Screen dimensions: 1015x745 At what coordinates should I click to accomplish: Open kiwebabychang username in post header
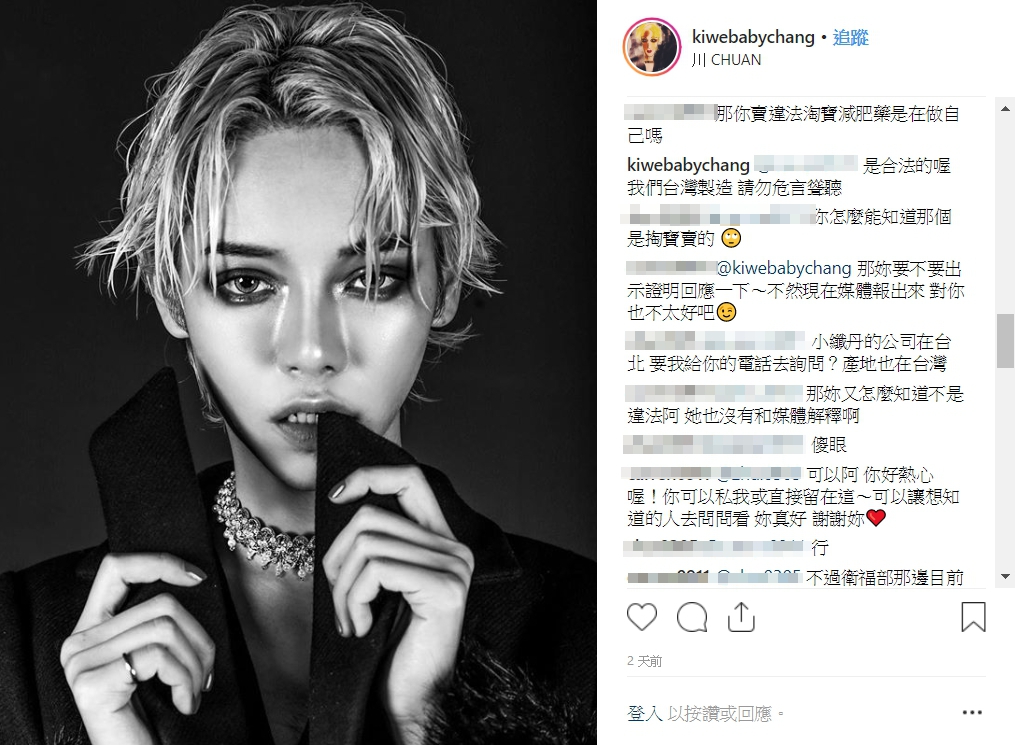[x=753, y=38]
